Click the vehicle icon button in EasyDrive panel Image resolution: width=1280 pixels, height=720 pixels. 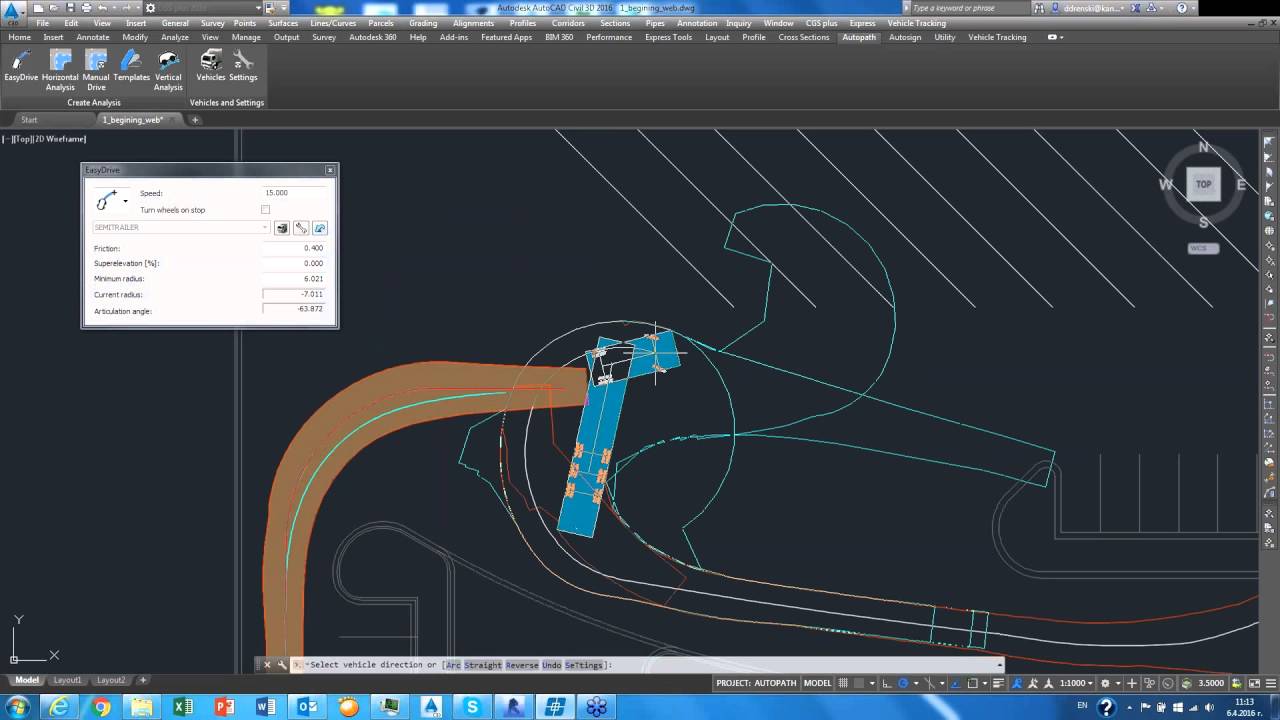pos(282,228)
